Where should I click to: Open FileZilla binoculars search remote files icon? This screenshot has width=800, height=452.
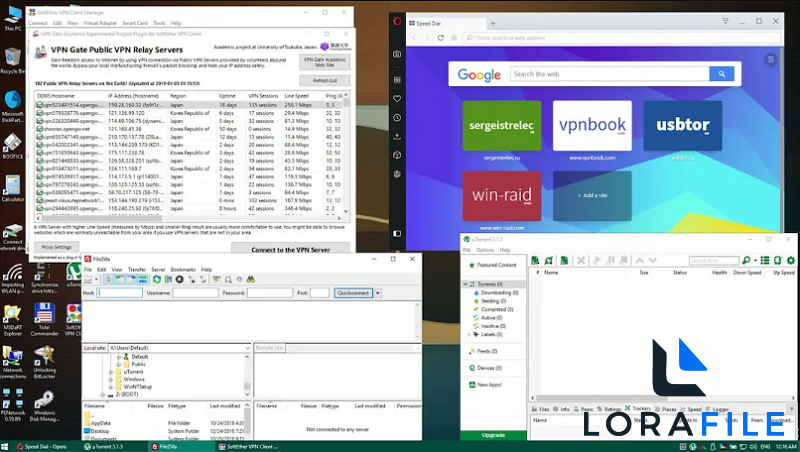click(x=251, y=280)
